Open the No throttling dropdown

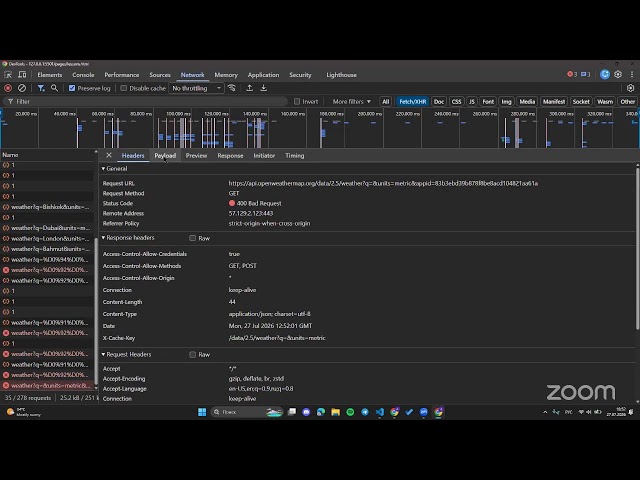coord(196,88)
